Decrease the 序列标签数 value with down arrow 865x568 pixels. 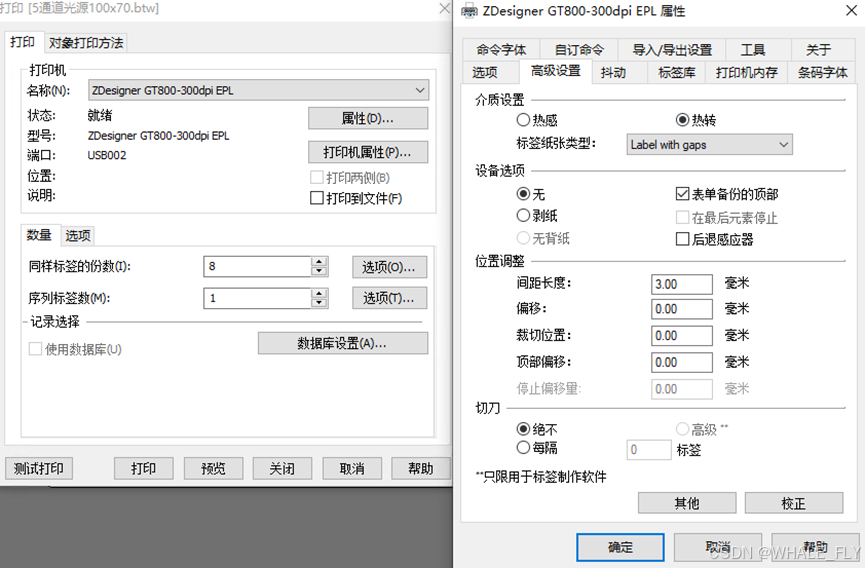click(x=319, y=303)
